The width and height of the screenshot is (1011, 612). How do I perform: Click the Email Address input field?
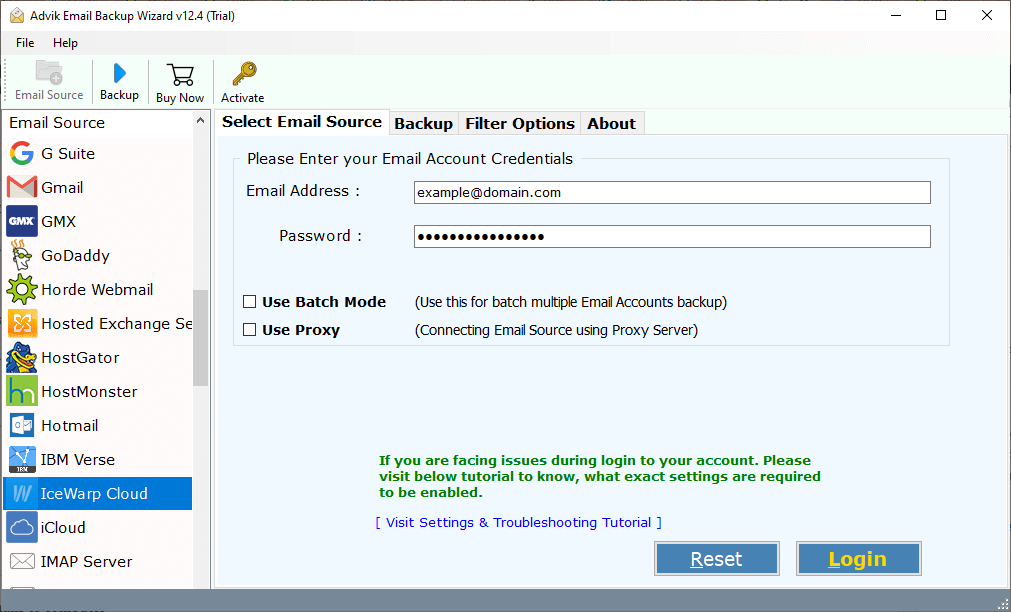click(x=672, y=192)
